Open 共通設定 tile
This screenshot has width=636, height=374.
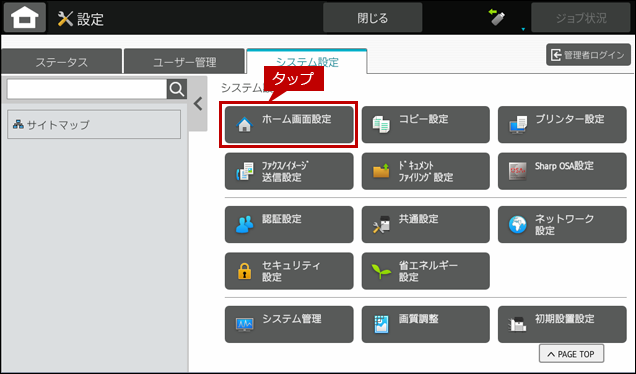tap(425, 224)
